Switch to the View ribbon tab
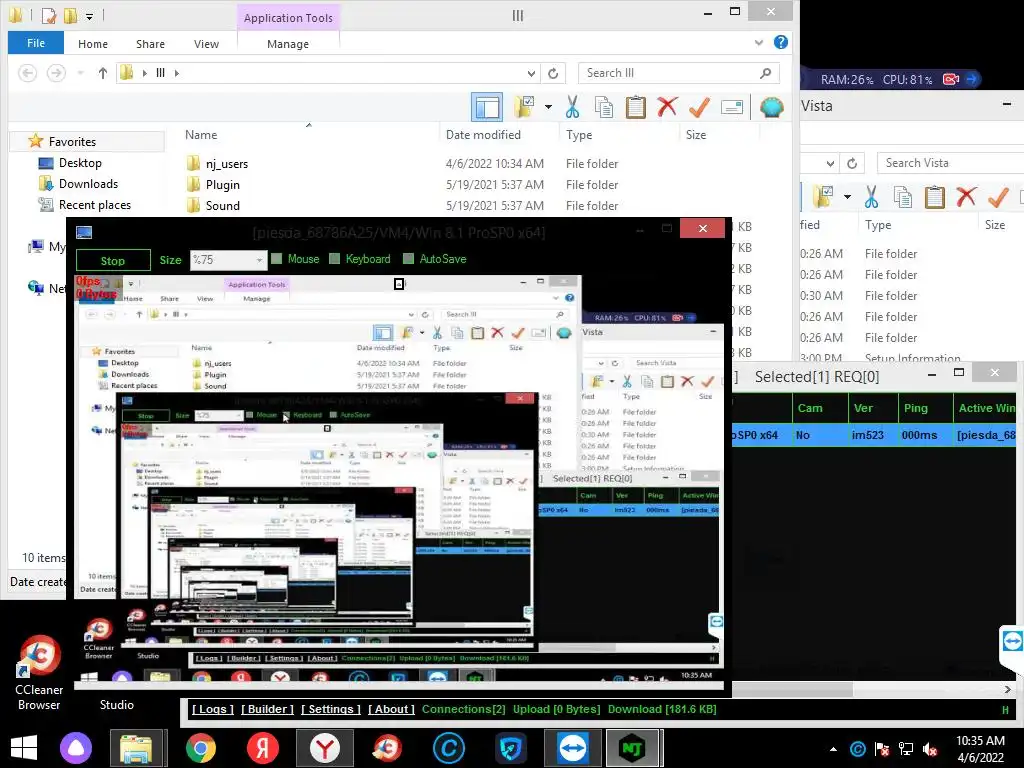 click(206, 44)
